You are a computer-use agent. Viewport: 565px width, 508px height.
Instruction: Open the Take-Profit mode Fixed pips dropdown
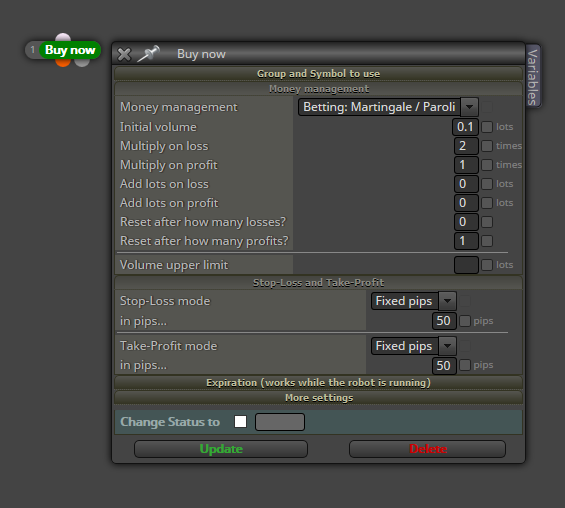pos(414,346)
